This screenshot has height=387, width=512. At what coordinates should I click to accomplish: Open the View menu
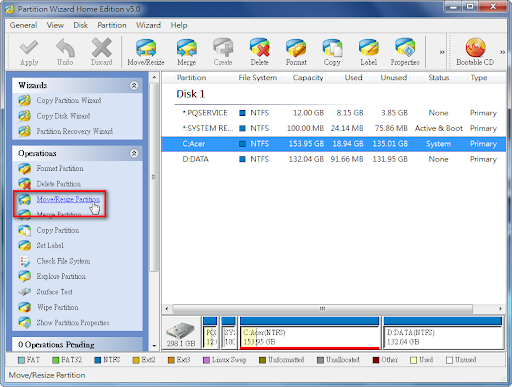pyautogui.click(x=55, y=25)
